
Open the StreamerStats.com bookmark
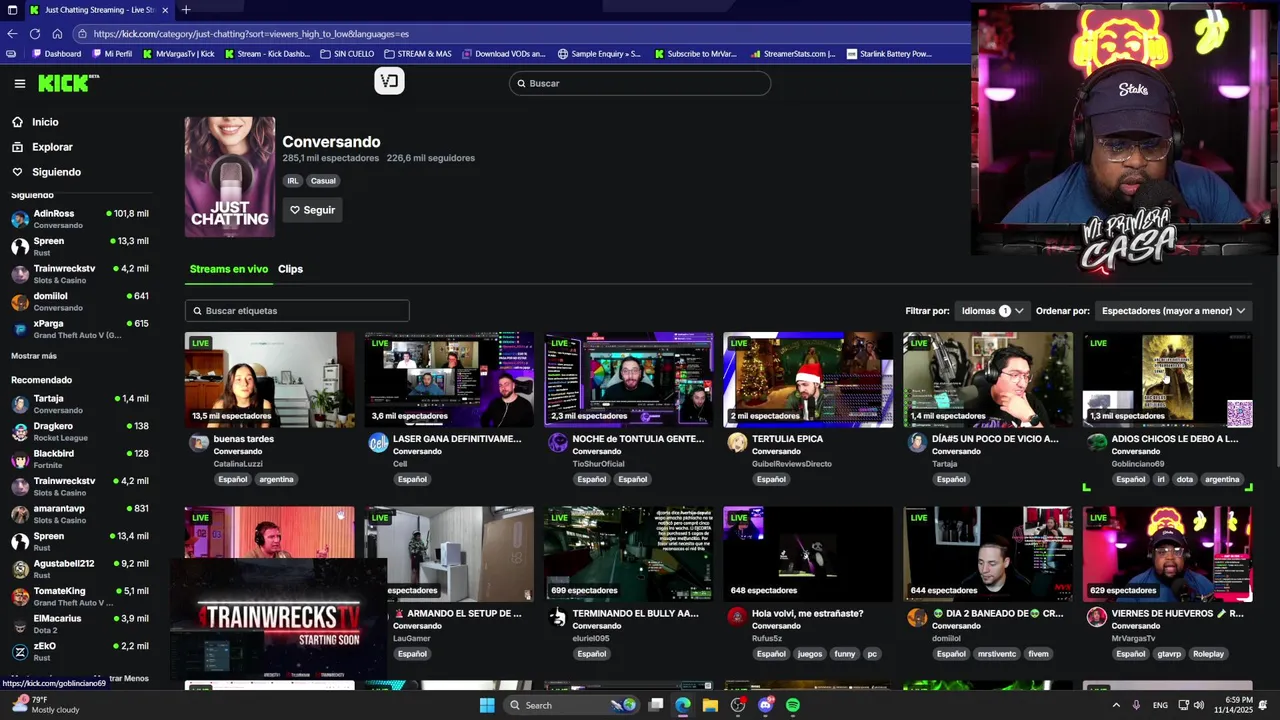(792, 54)
